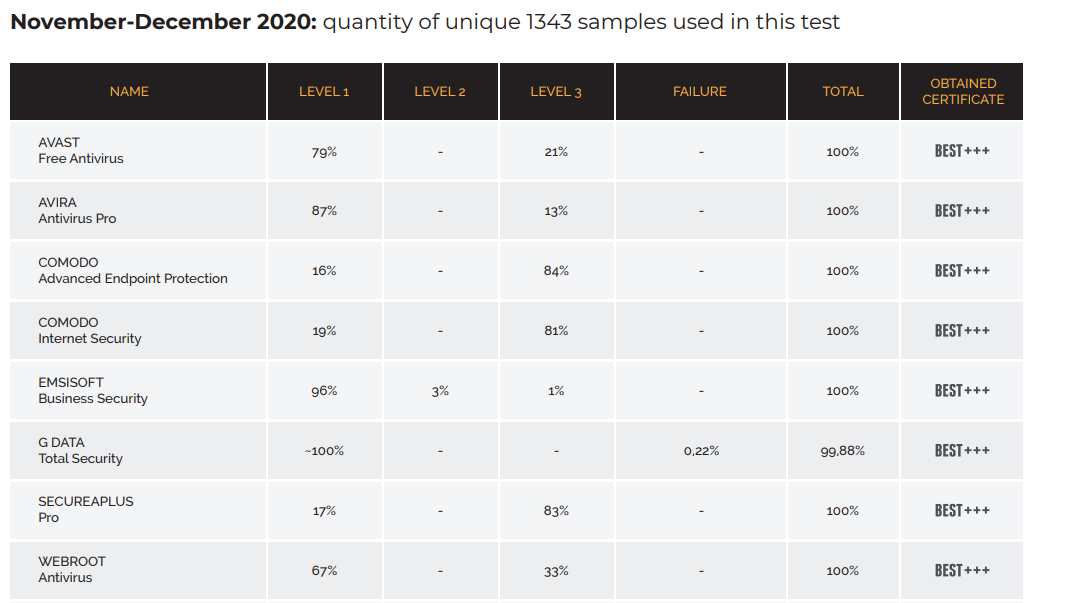This screenshot has width=1076, height=603.
Task: Click the AVAST Free Antivirus product name
Action: click(x=81, y=151)
